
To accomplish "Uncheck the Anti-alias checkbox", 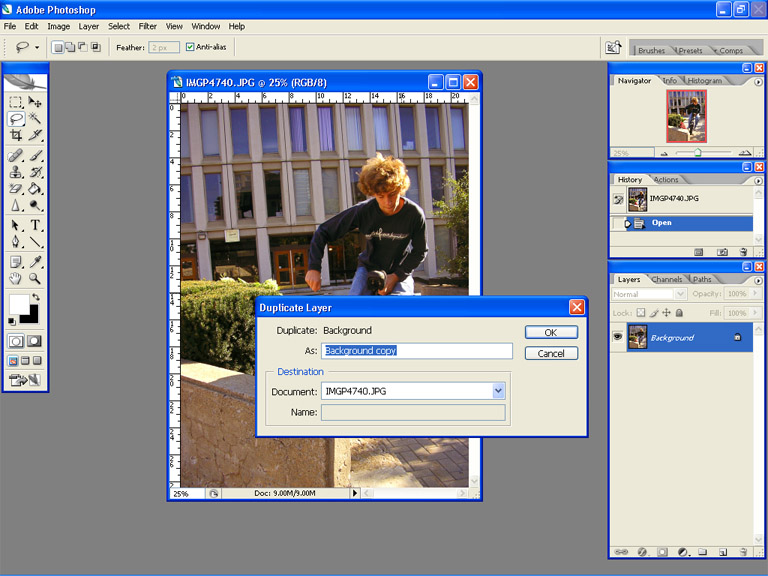I will 190,47.
